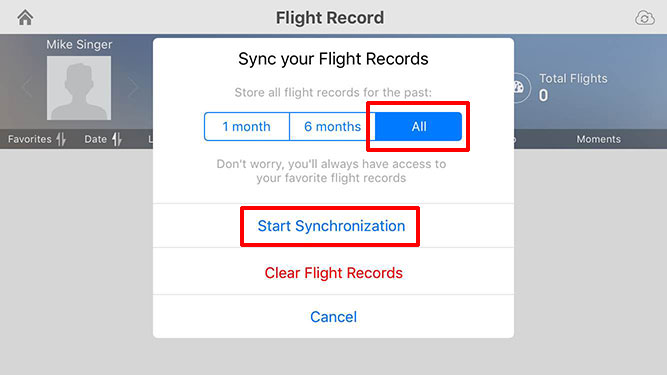Open Mike Singer's profile picture
This screenshot has width=667, height=375.
(79, 88)
